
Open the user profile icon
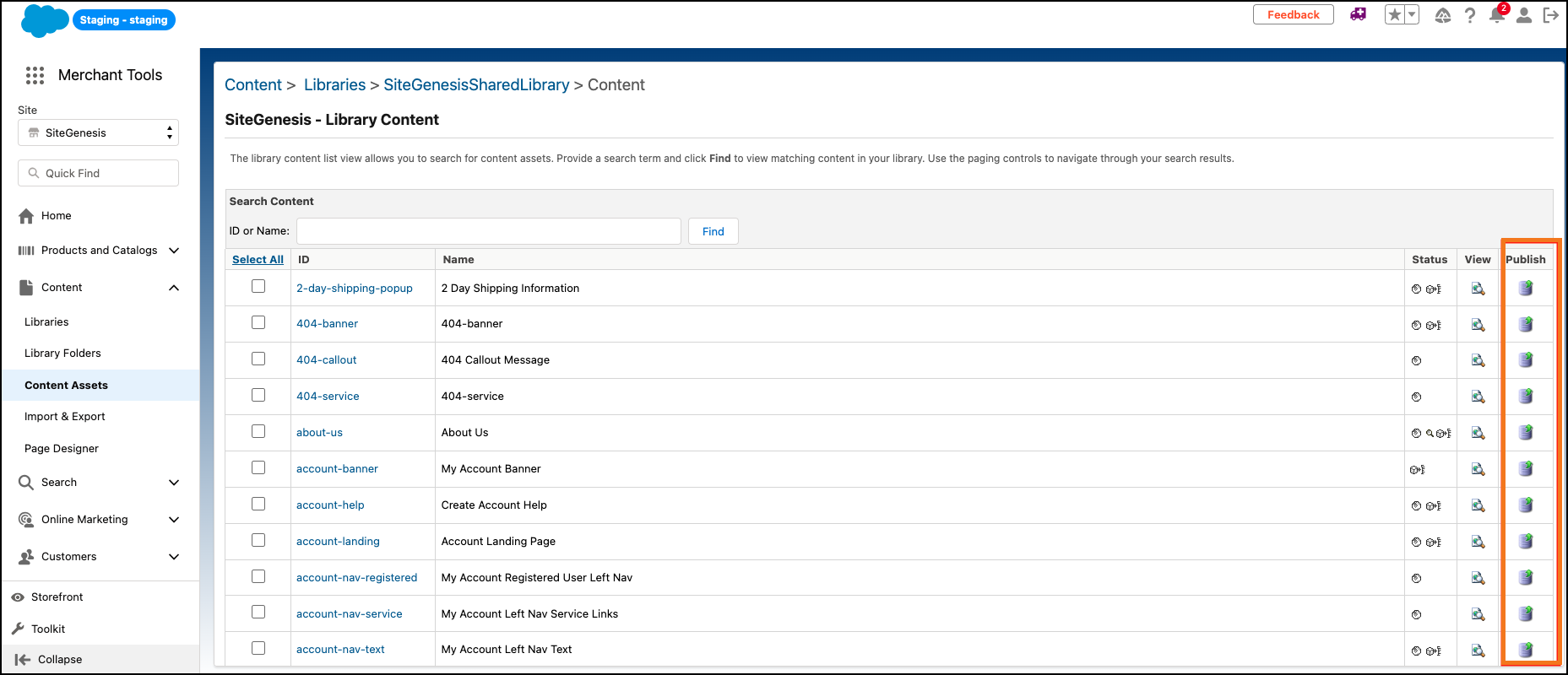[x=1524, y=15]
